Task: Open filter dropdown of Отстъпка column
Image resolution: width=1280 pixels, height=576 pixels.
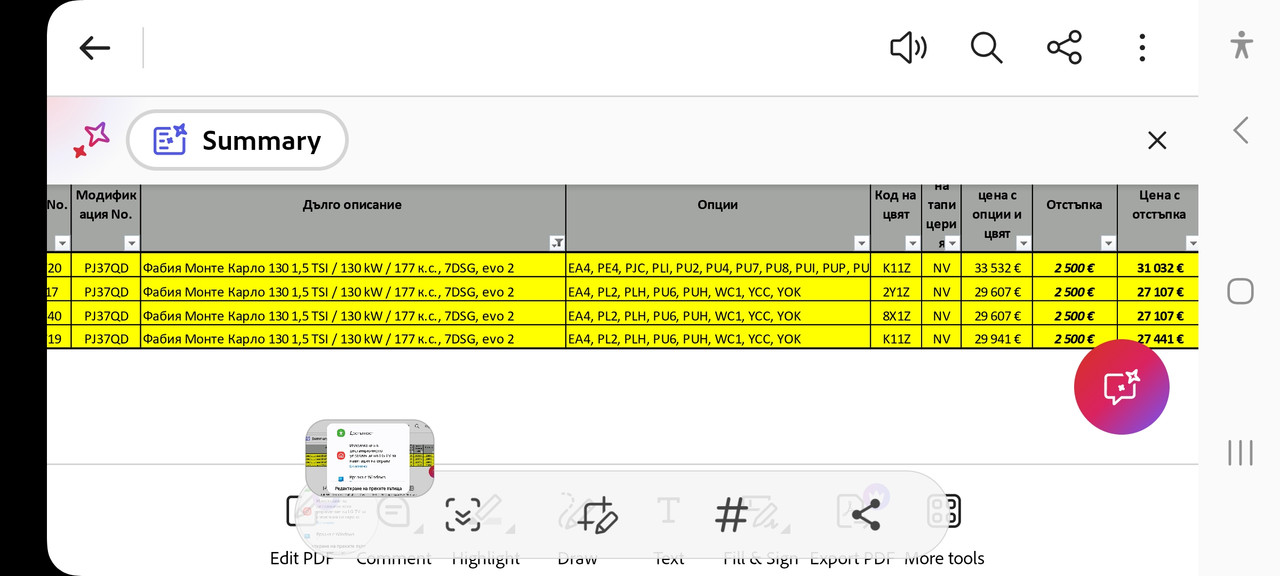Action: (1108, 243)
